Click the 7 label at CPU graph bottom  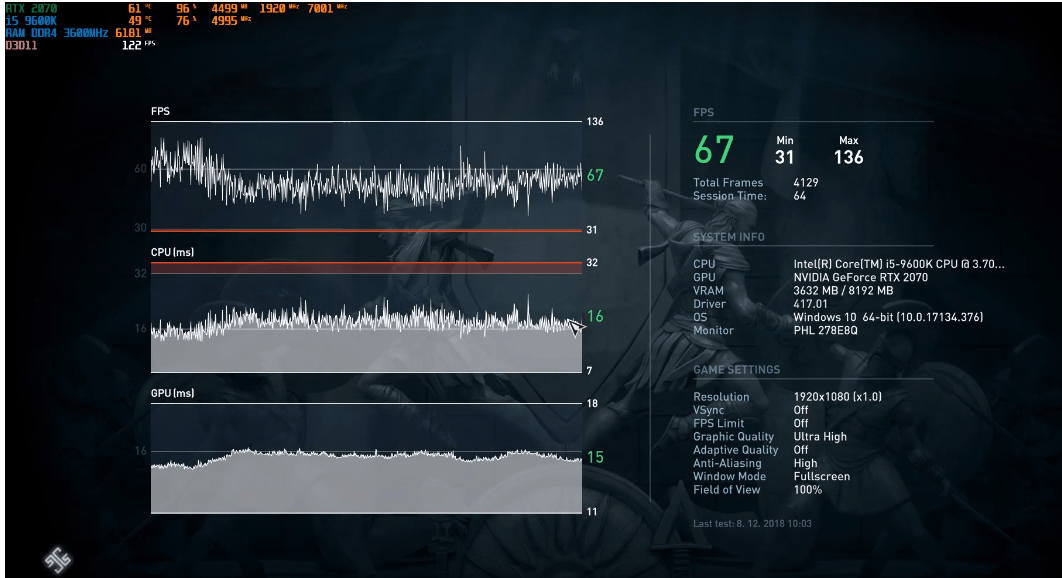coord(589,371)
